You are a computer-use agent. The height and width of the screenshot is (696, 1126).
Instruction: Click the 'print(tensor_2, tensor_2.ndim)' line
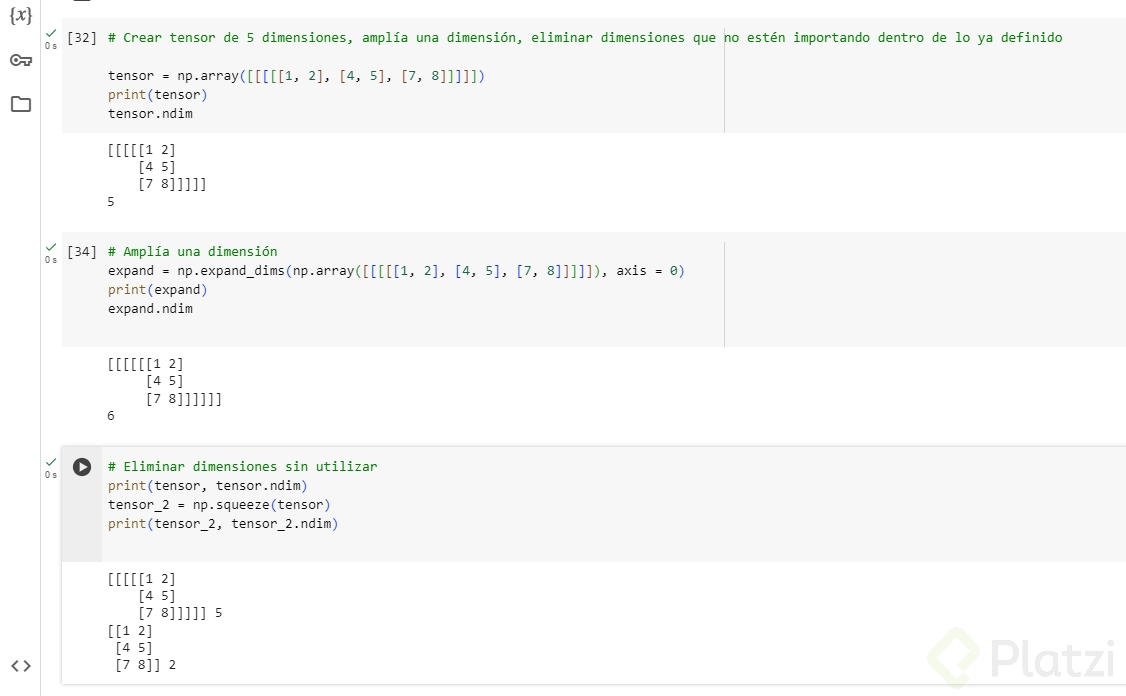pyautogui.click(x=223, y=524)
